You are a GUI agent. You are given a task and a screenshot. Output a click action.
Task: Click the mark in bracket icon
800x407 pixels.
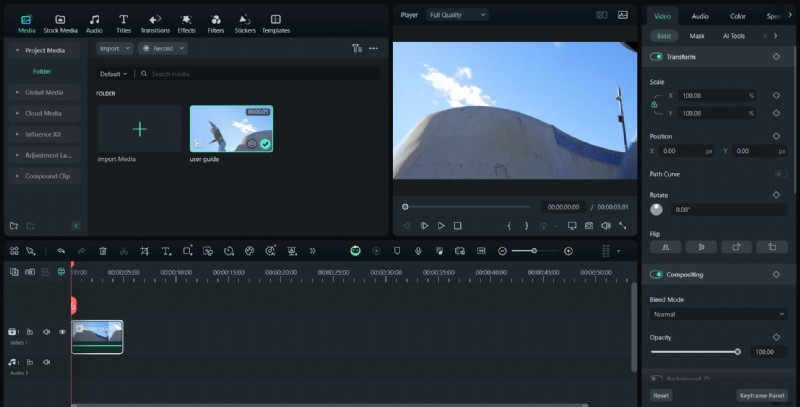click(509, 225)
